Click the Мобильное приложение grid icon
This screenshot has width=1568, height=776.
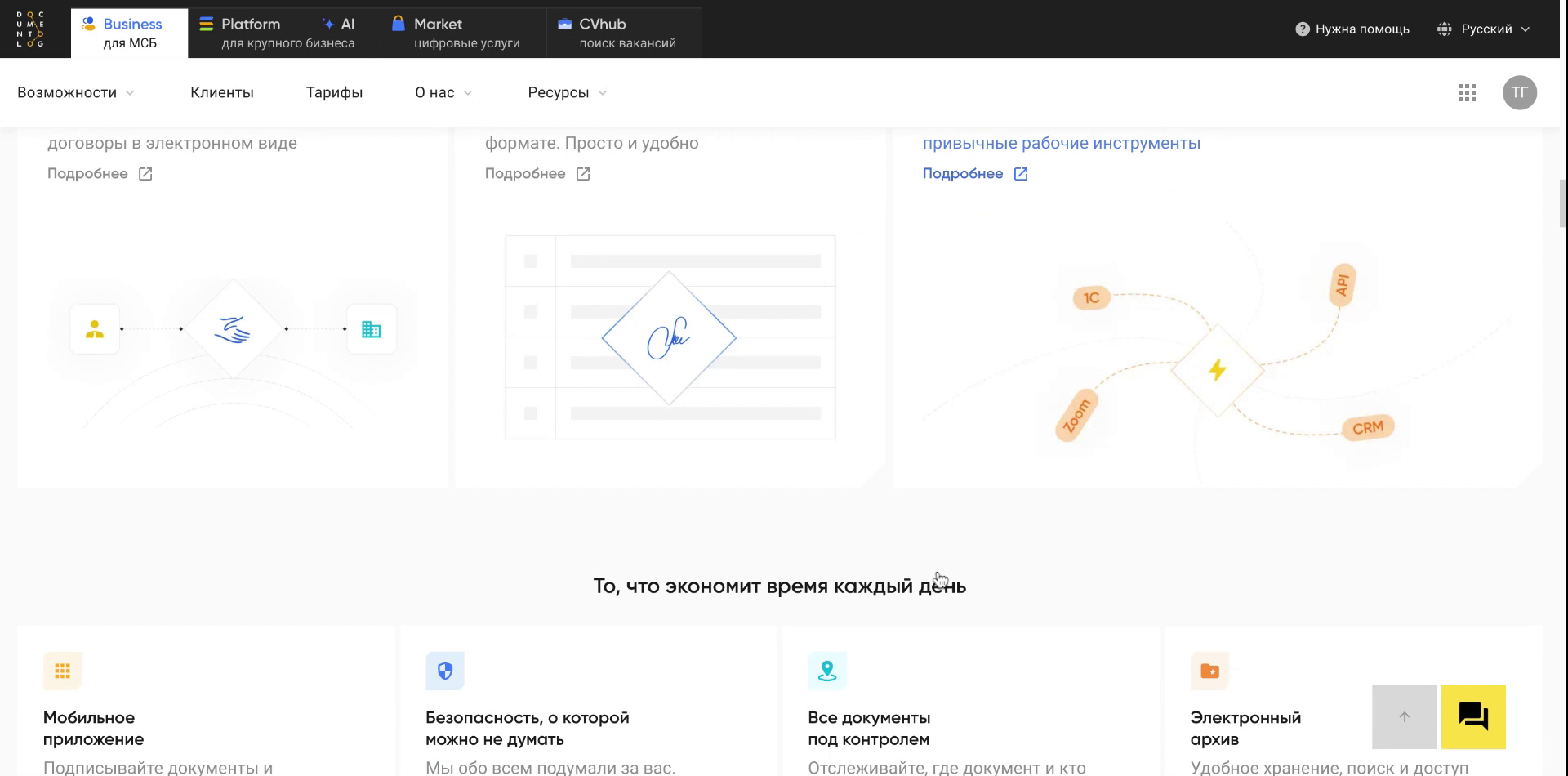point(62,670)
